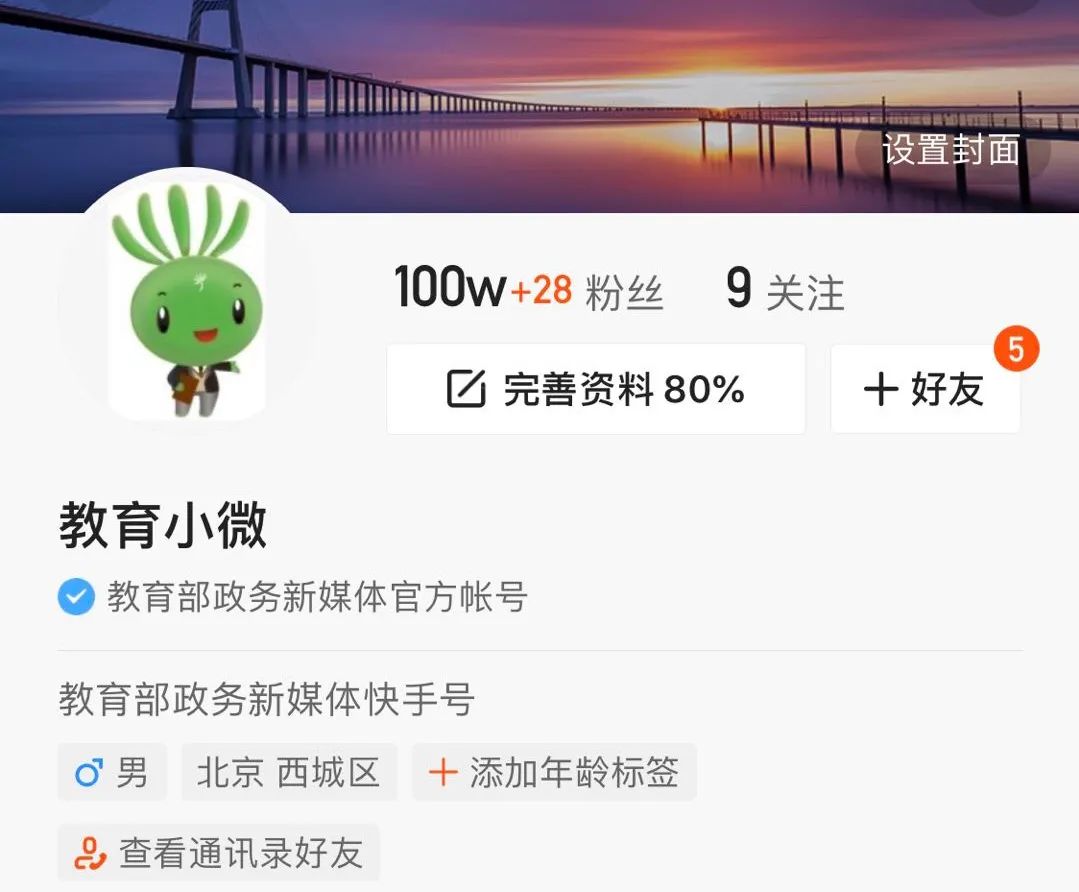View the 100w 粉丝 followers list
The height and width of the screenshot is (892, 1079).
coord(528,289)
